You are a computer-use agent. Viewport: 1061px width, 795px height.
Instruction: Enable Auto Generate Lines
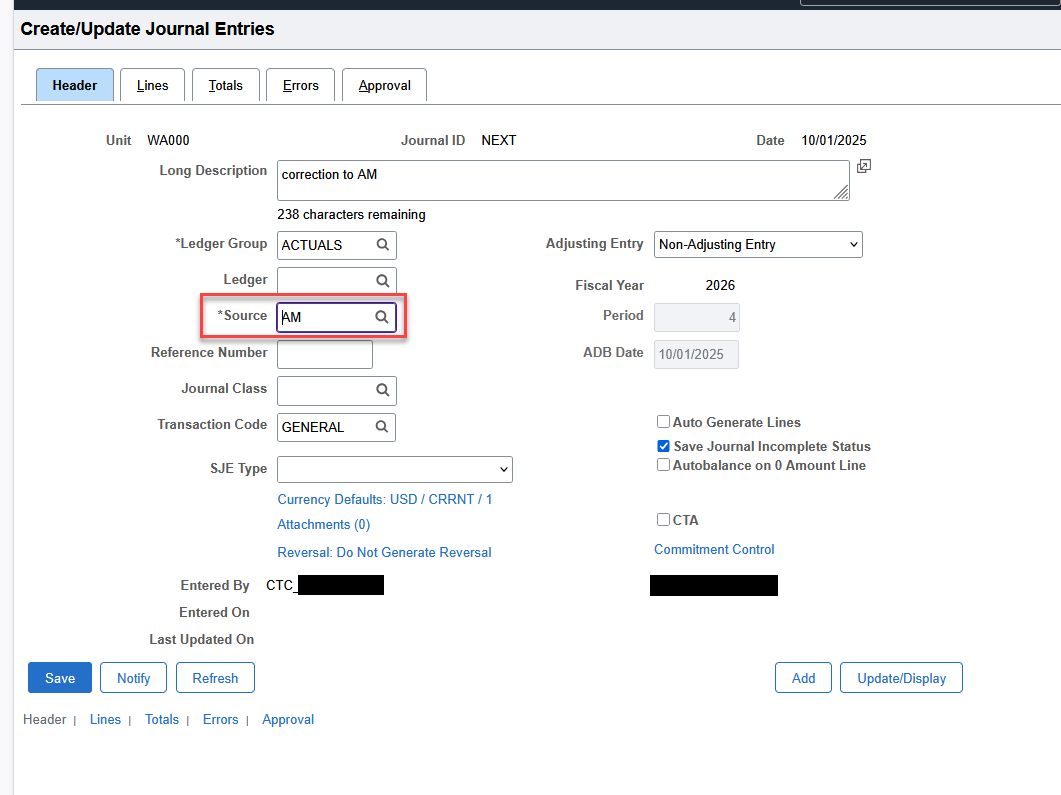663,422
